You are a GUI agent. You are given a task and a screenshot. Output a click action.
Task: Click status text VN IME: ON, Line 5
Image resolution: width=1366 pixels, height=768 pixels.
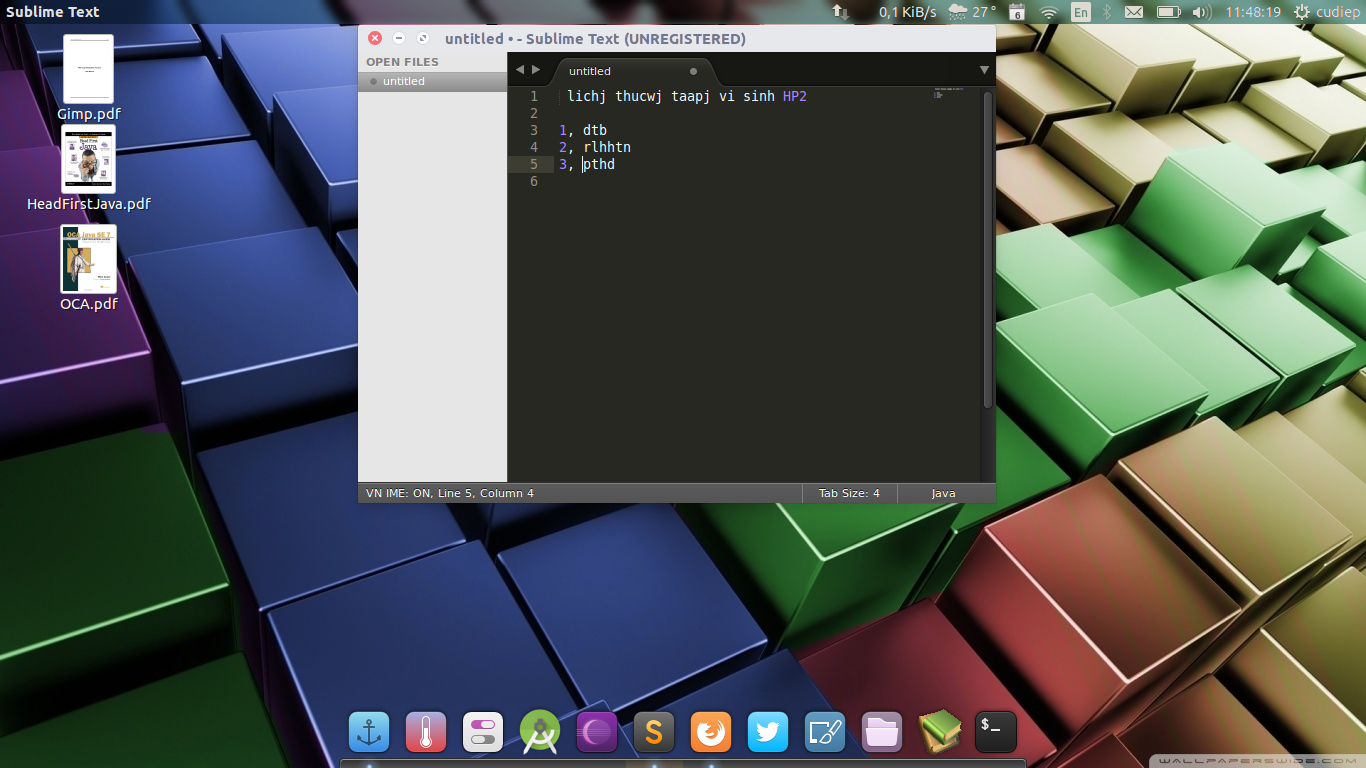coord(450,493)
